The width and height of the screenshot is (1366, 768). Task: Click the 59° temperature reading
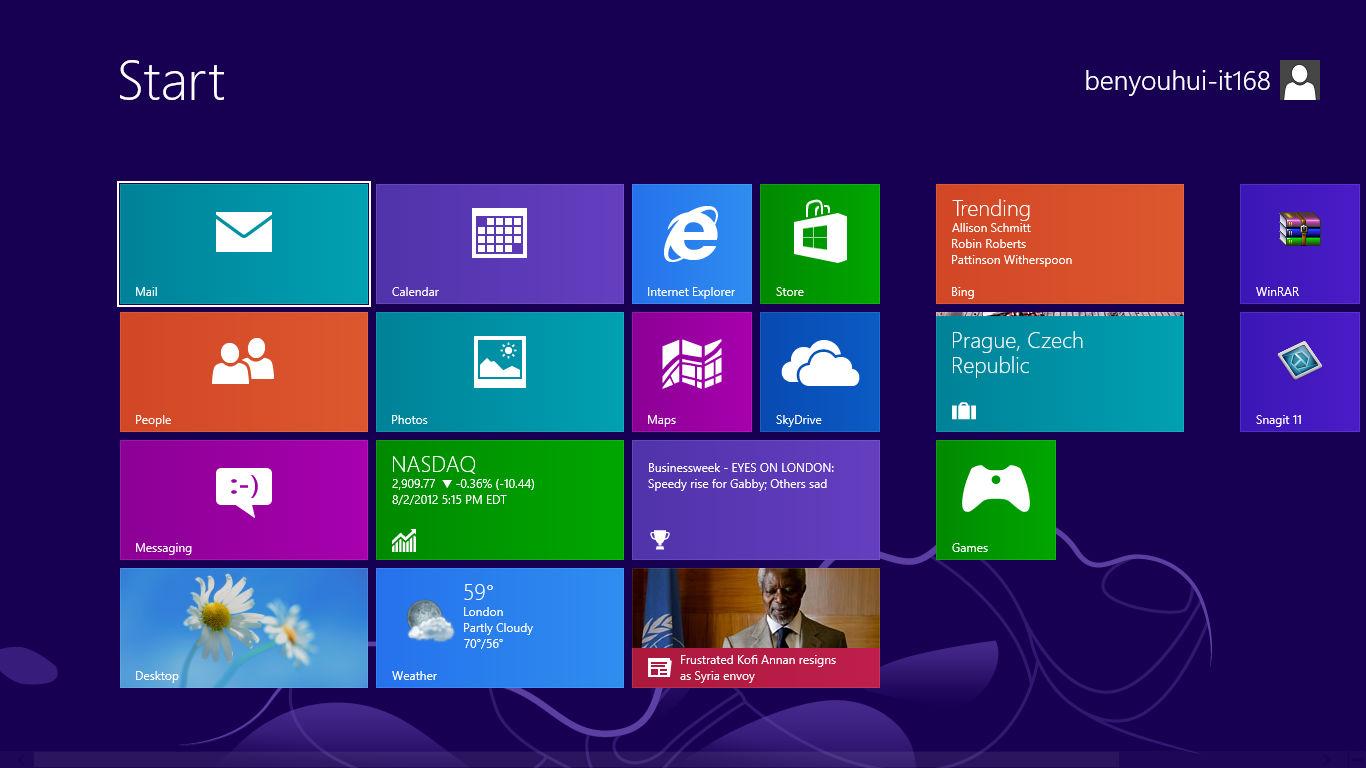[x=479, y=592]
